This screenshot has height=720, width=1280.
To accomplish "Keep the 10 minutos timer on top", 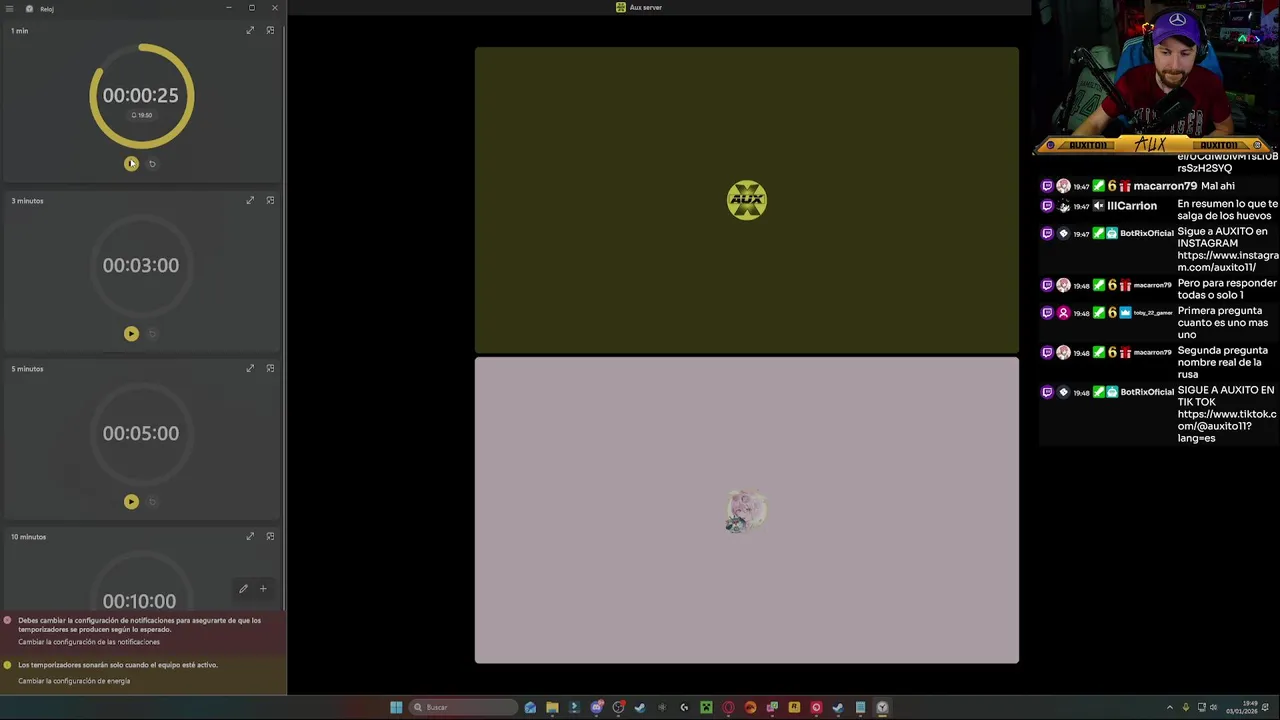I will pyautogui.click(x=270, y=536).
